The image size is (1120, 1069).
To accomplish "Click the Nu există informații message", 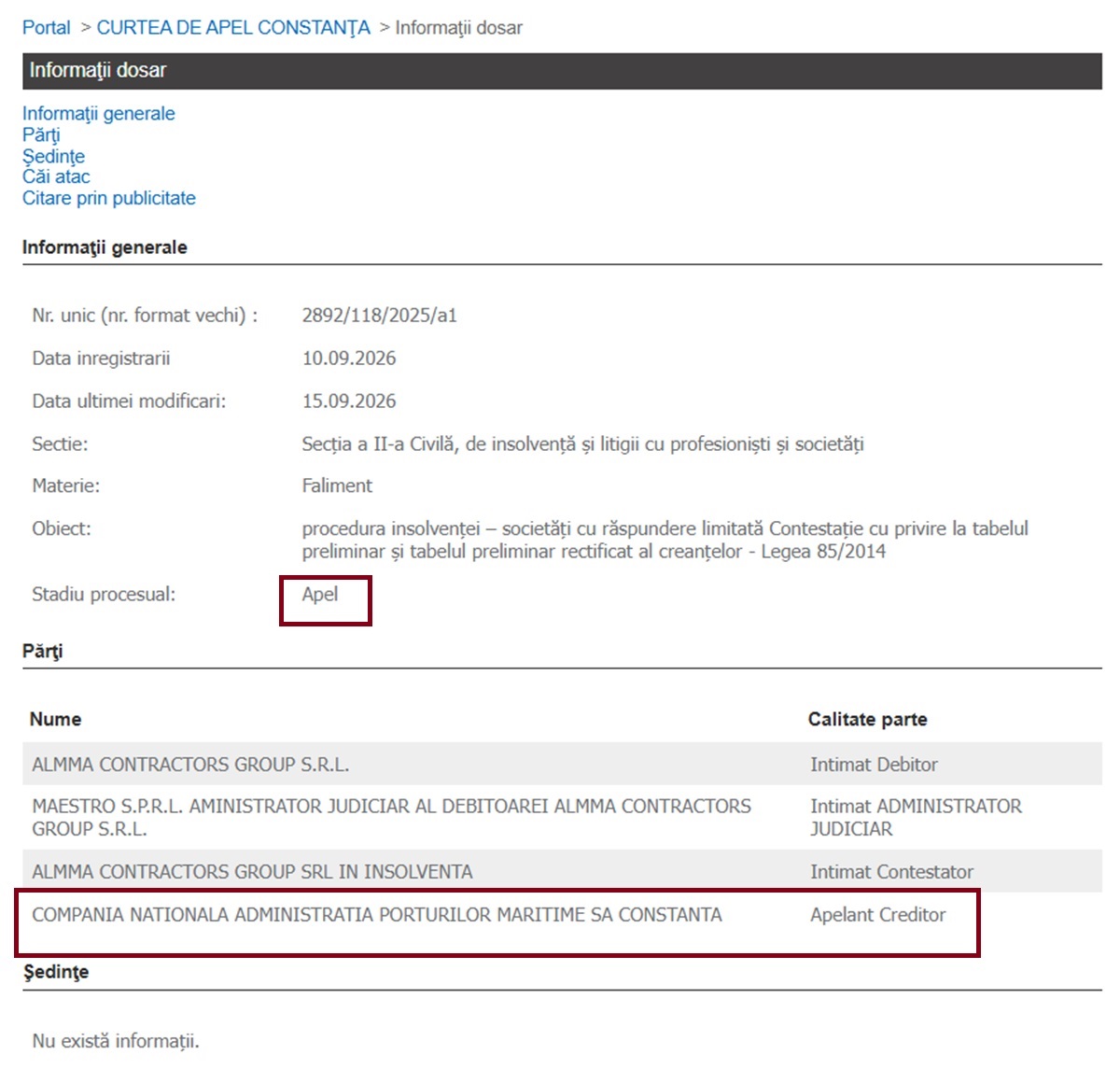I will pyautogui.click(x=116, y=1041).
